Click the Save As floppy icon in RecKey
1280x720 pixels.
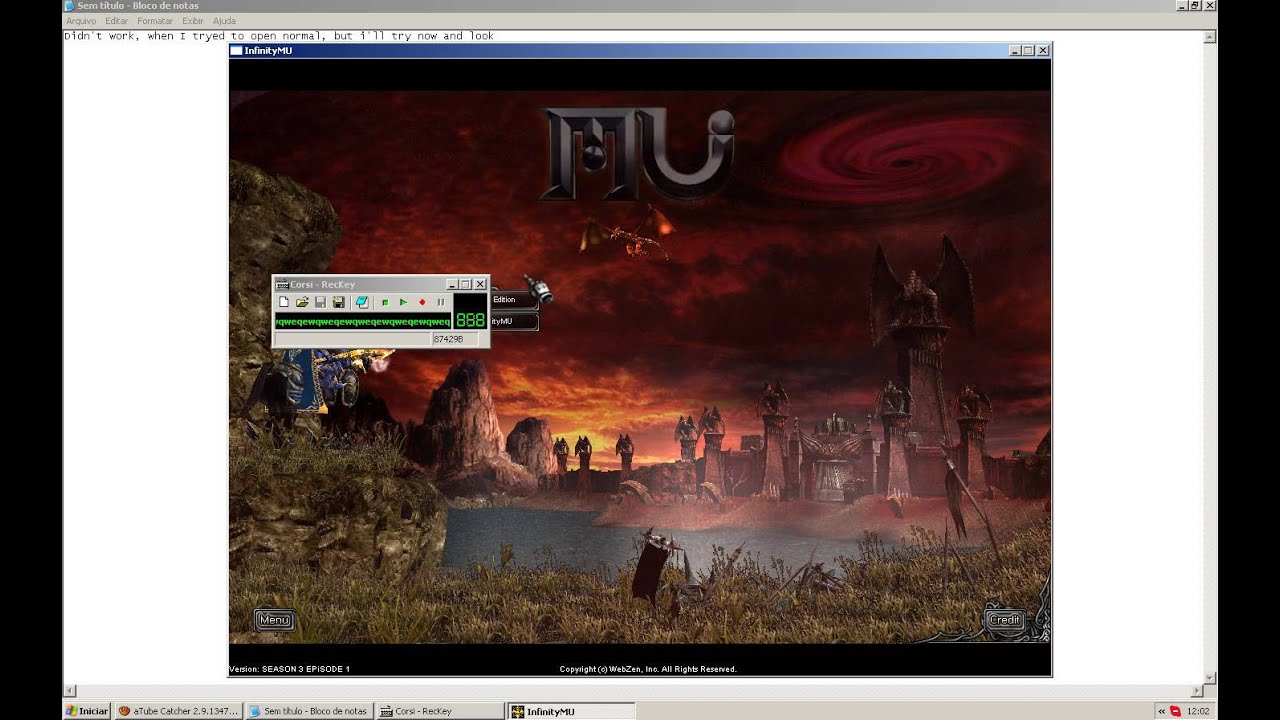pyautogui.click(x=338, y=302)
